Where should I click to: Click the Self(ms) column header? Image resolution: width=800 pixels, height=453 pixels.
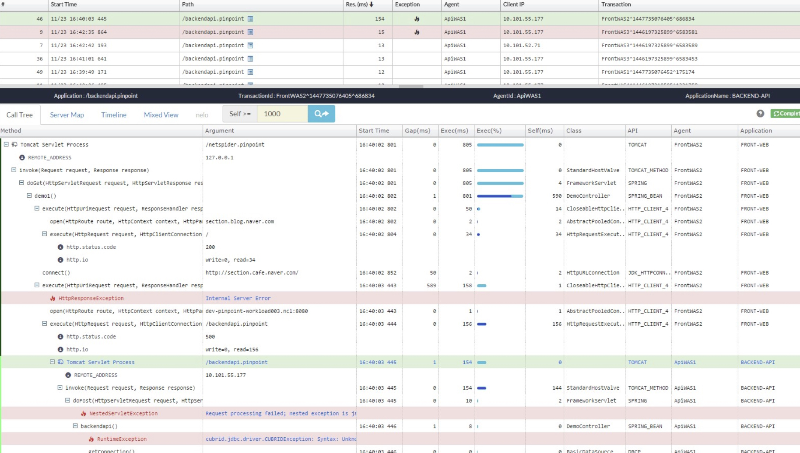pos(540,131)
